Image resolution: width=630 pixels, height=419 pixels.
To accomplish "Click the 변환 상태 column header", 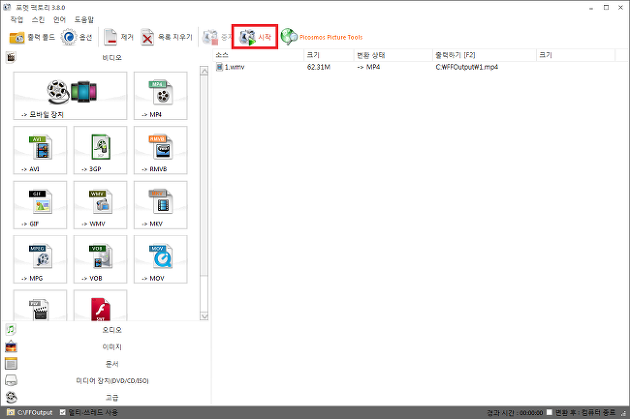I will [x=393, y=55].
